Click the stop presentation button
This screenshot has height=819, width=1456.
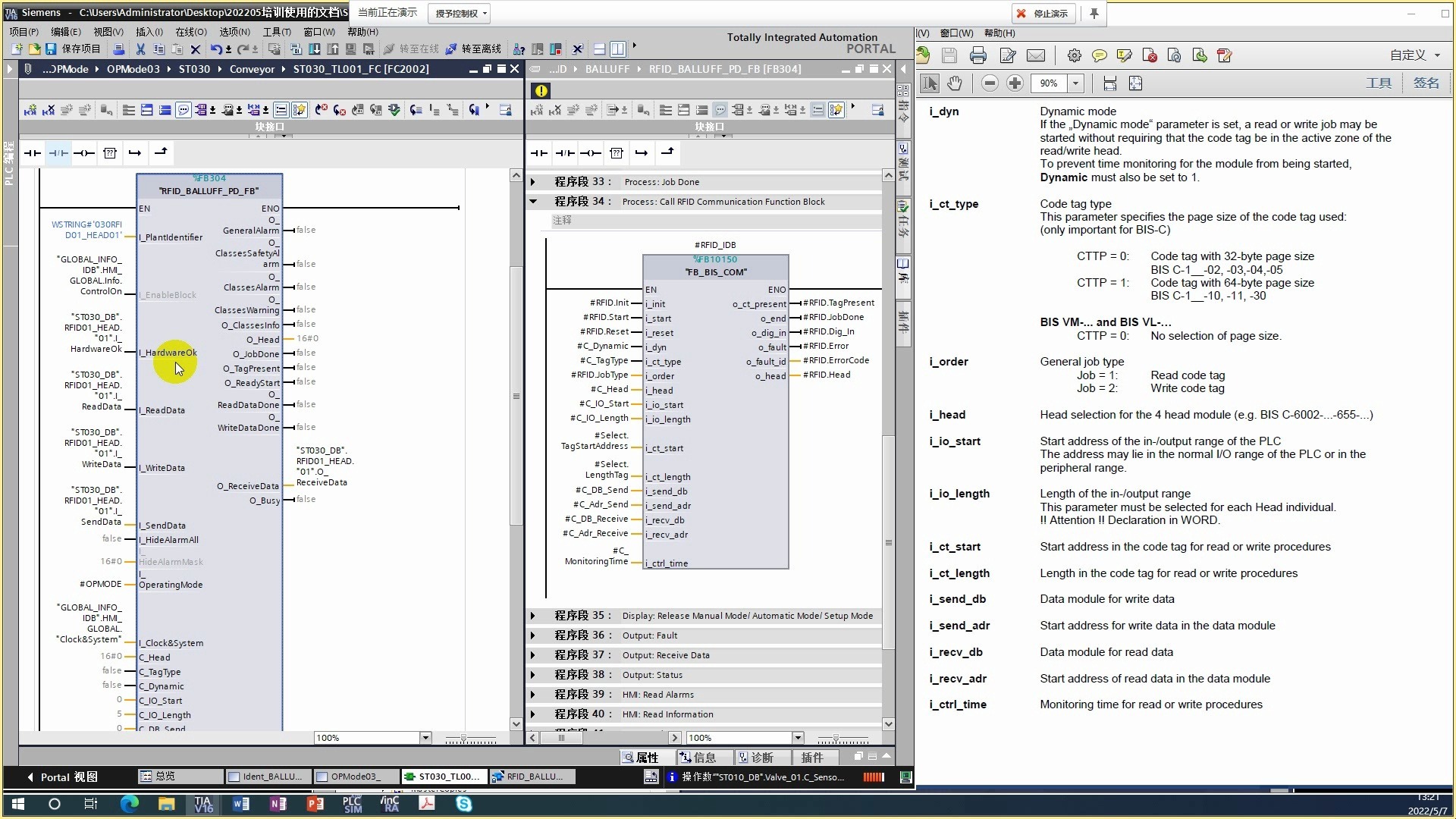click(x=1043, y=14)
